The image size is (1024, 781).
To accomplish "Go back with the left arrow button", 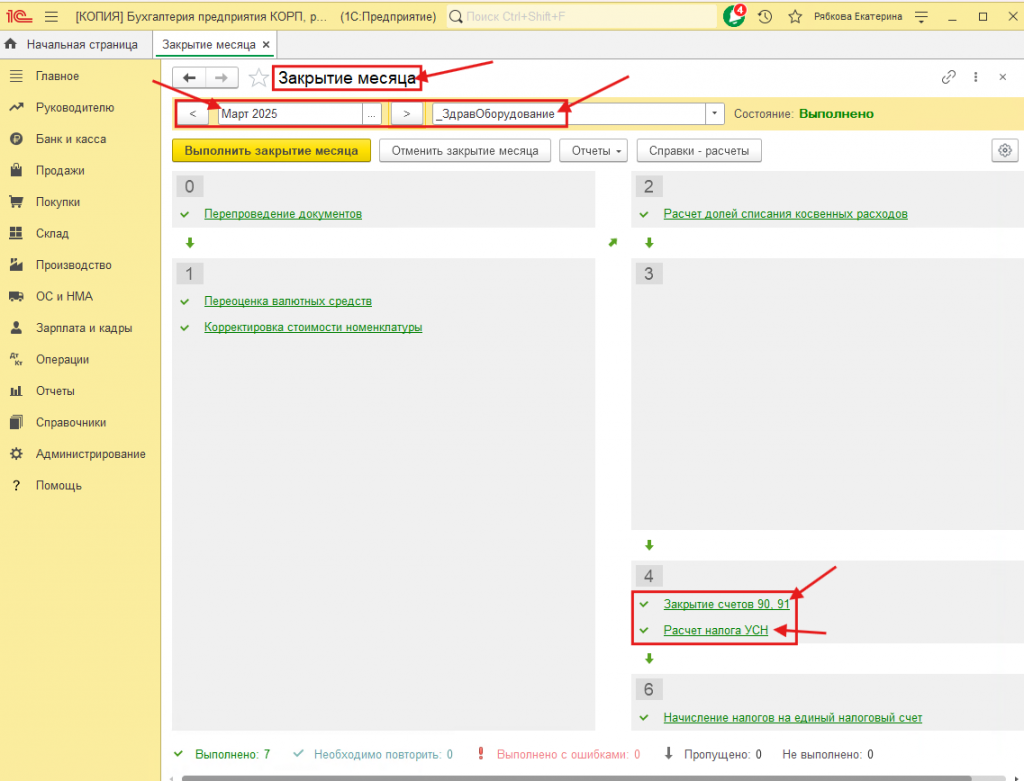I will pos(189,78).
